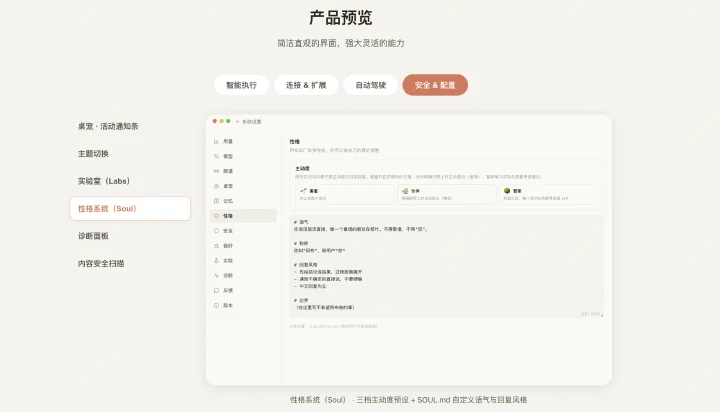
Task: Select 桌宠 · 活动通知条 in feature list
Action: click(108, 126)
